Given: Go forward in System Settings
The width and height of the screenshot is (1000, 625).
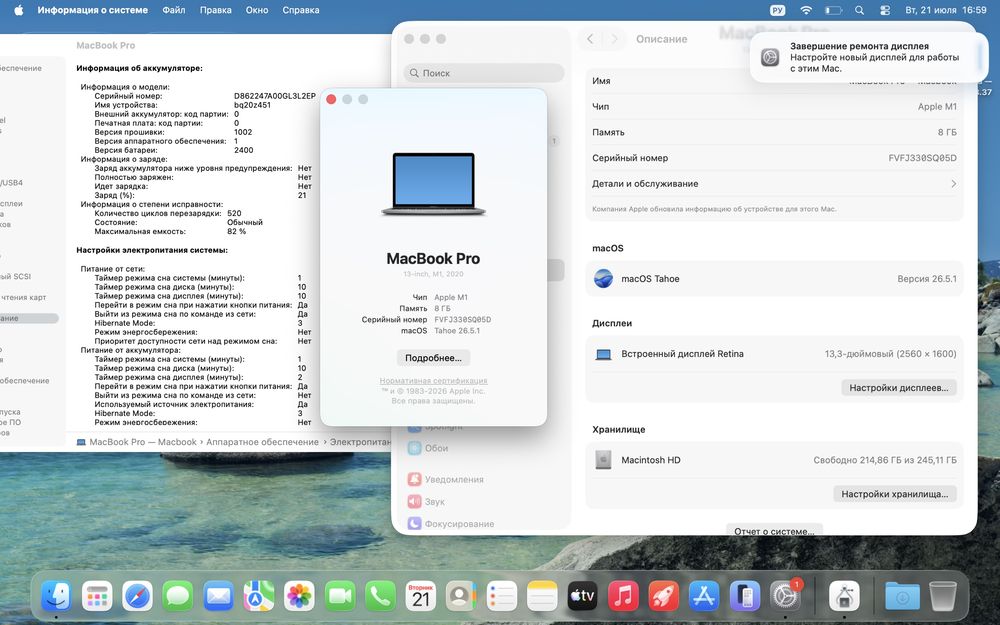Looking at the screenshot, I should pos(614,39).
